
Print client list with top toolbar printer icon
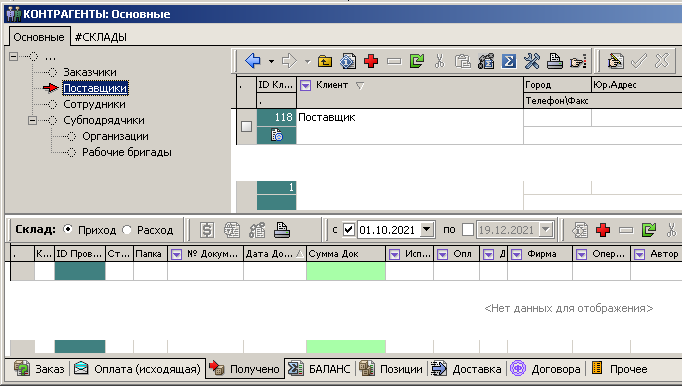click(x=555, y=61)
